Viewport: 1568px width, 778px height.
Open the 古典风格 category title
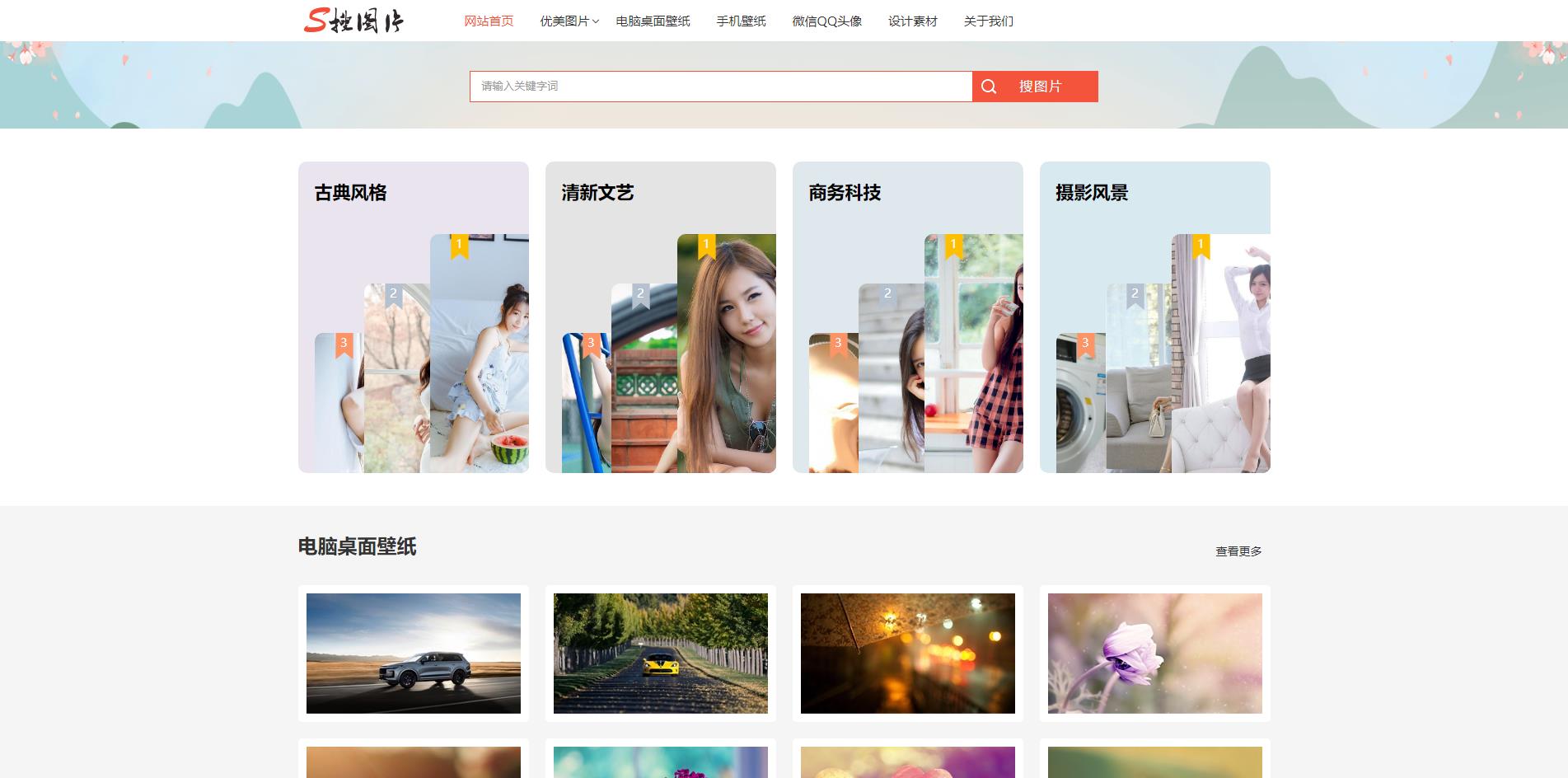350,193
